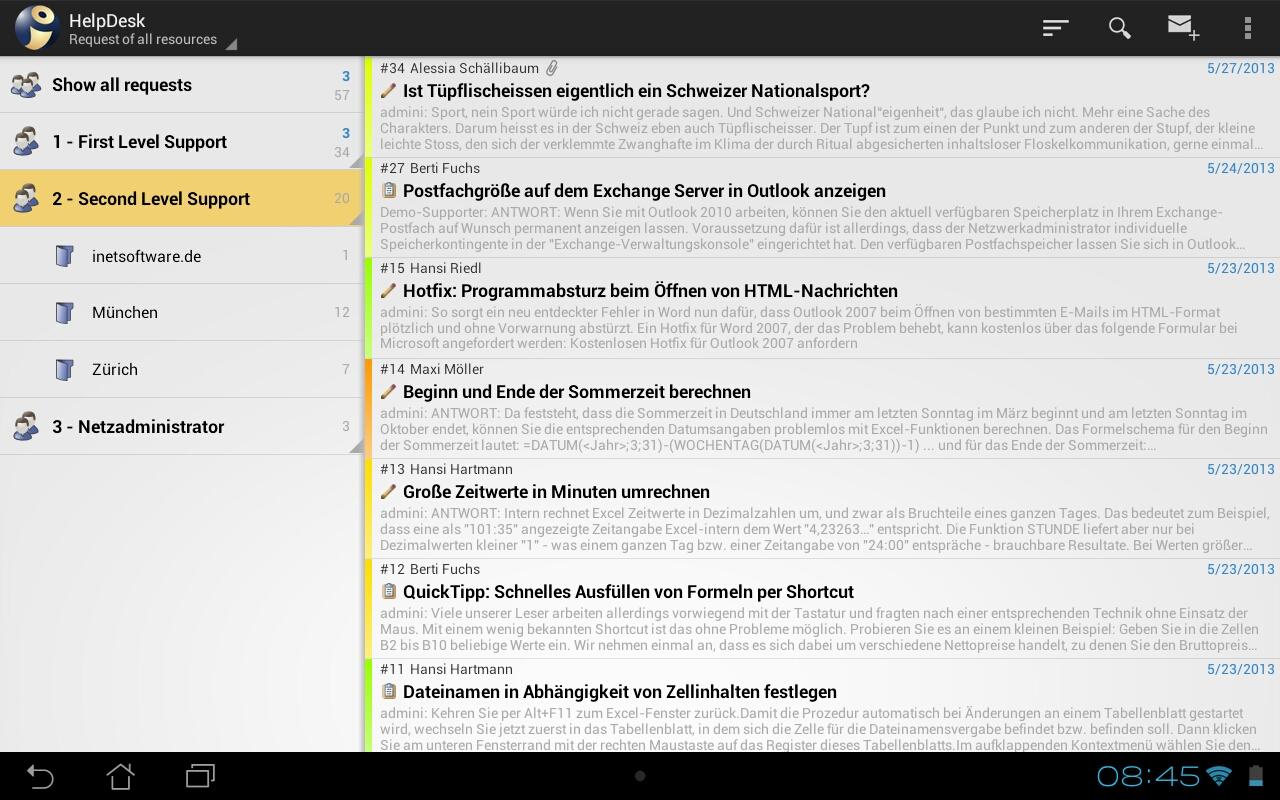Click the pencil icon on Tüpflischeissen request
This screenshot has height=800, width=1280.
pos(389,91)
